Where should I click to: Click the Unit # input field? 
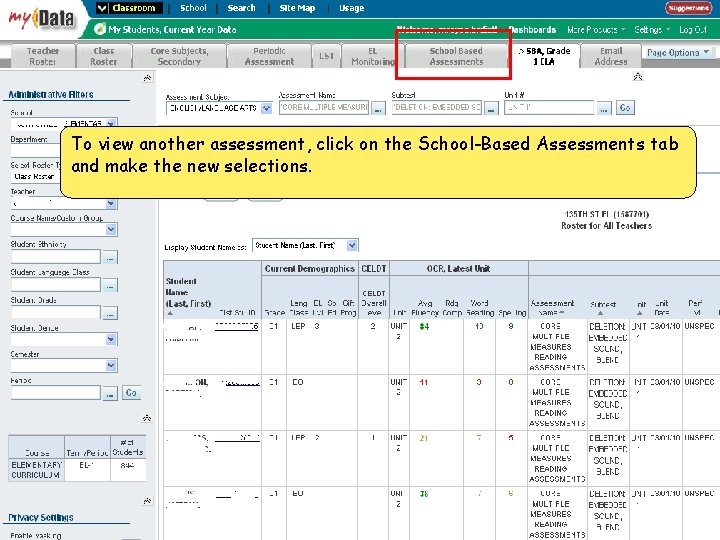pos(549,107)
